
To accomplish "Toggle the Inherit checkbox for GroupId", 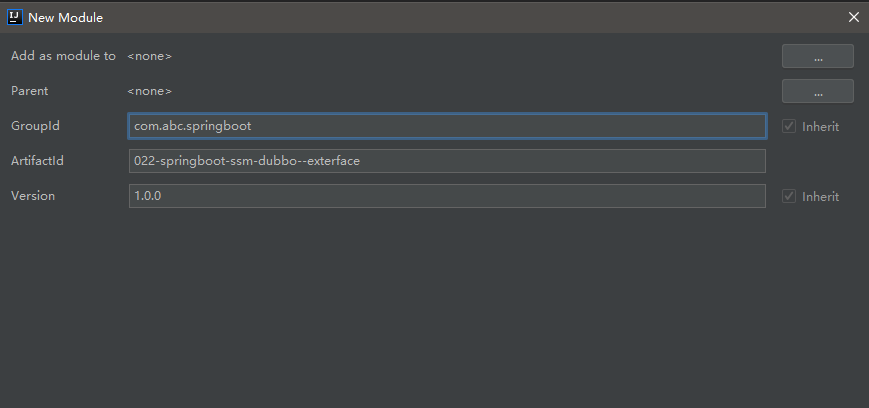I will (x=789, y=127).
